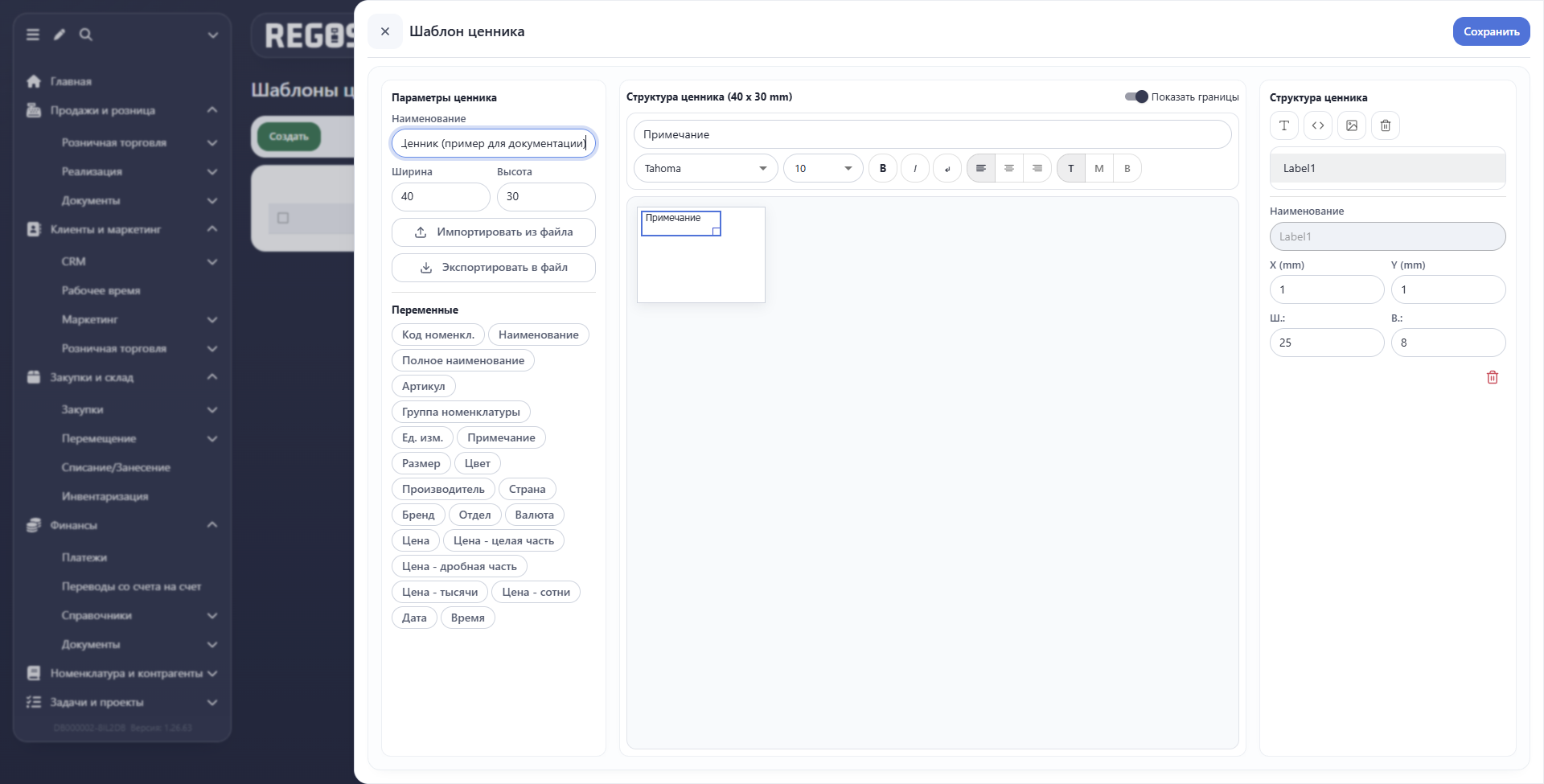
Task: Expand the CRM menu item
Action: (x=212, y=261)
